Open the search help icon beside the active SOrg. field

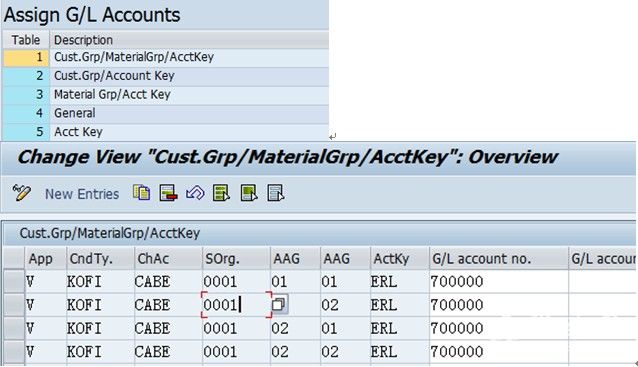279,304
